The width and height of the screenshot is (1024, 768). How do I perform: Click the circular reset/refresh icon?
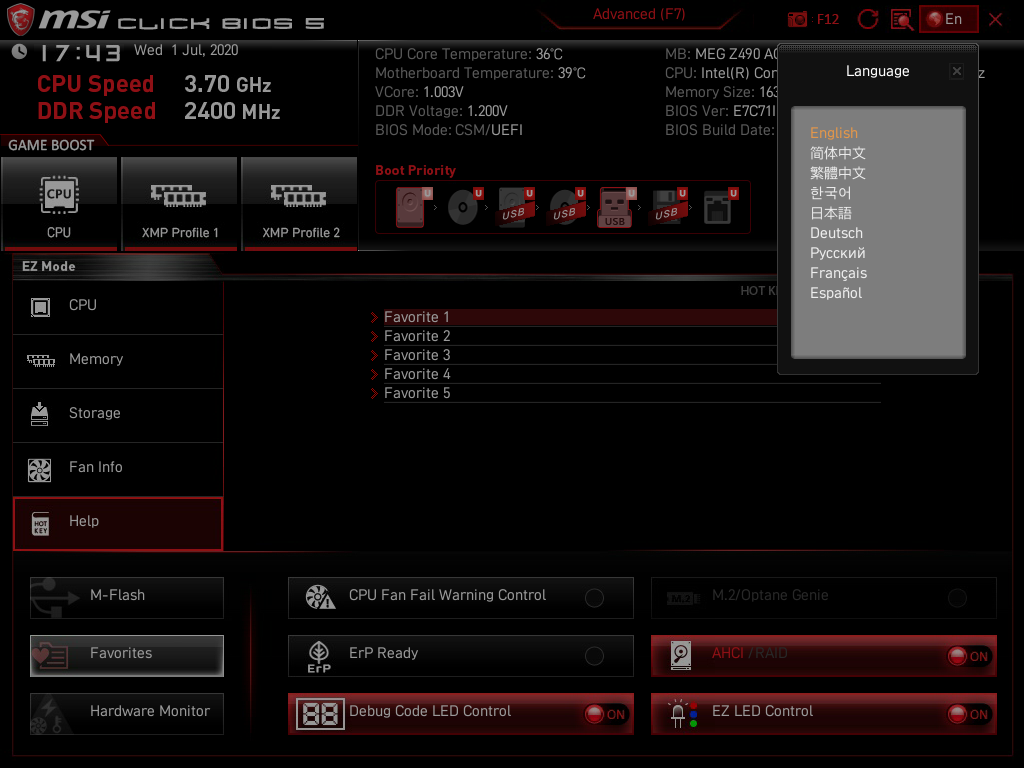coord(868,20)
